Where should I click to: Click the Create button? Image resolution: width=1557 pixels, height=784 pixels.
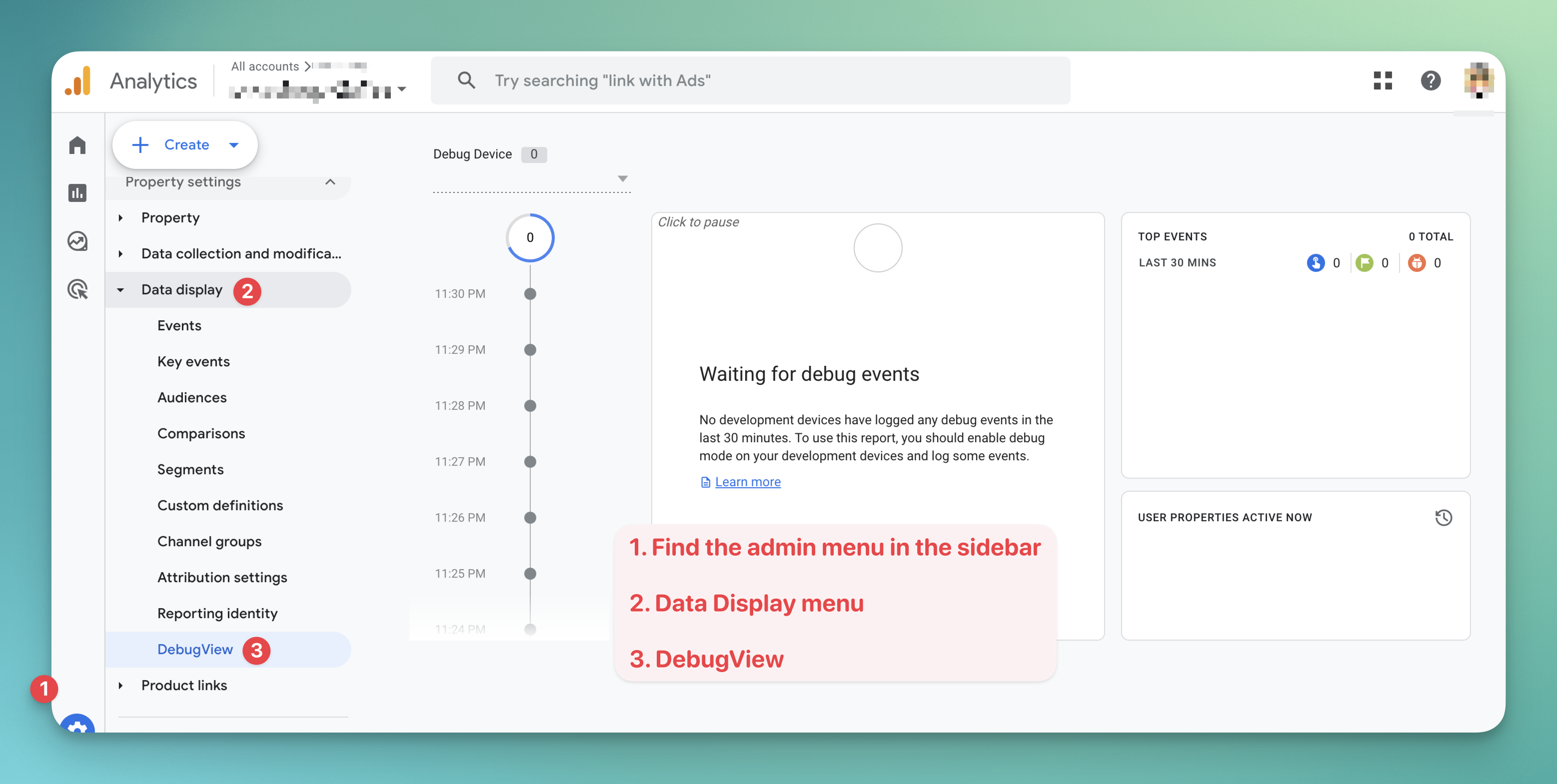185,145
